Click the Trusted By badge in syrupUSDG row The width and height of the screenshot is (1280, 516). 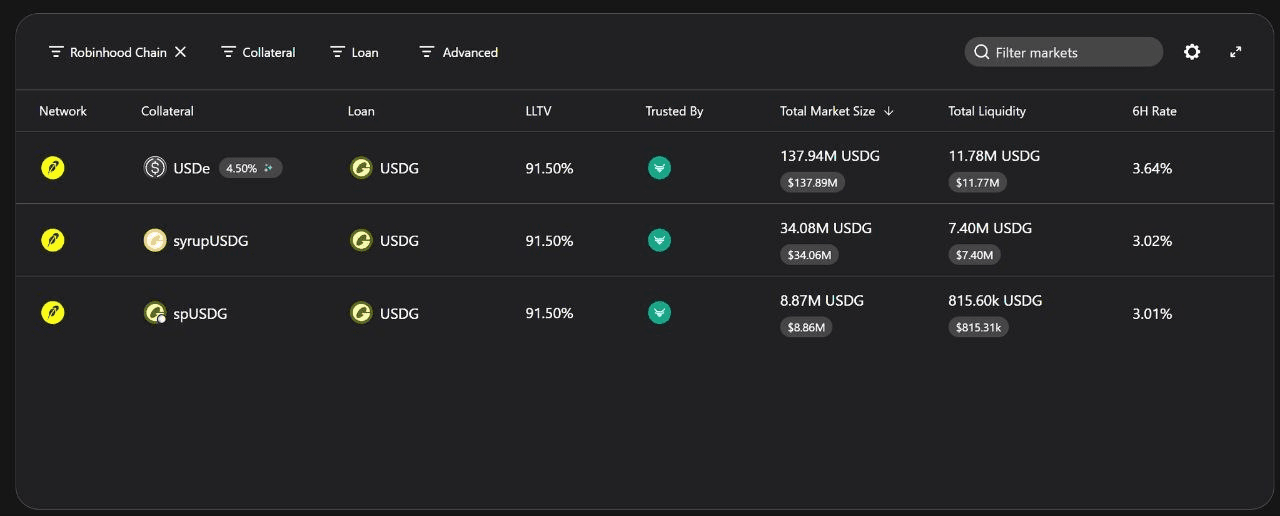click(659, 240)
